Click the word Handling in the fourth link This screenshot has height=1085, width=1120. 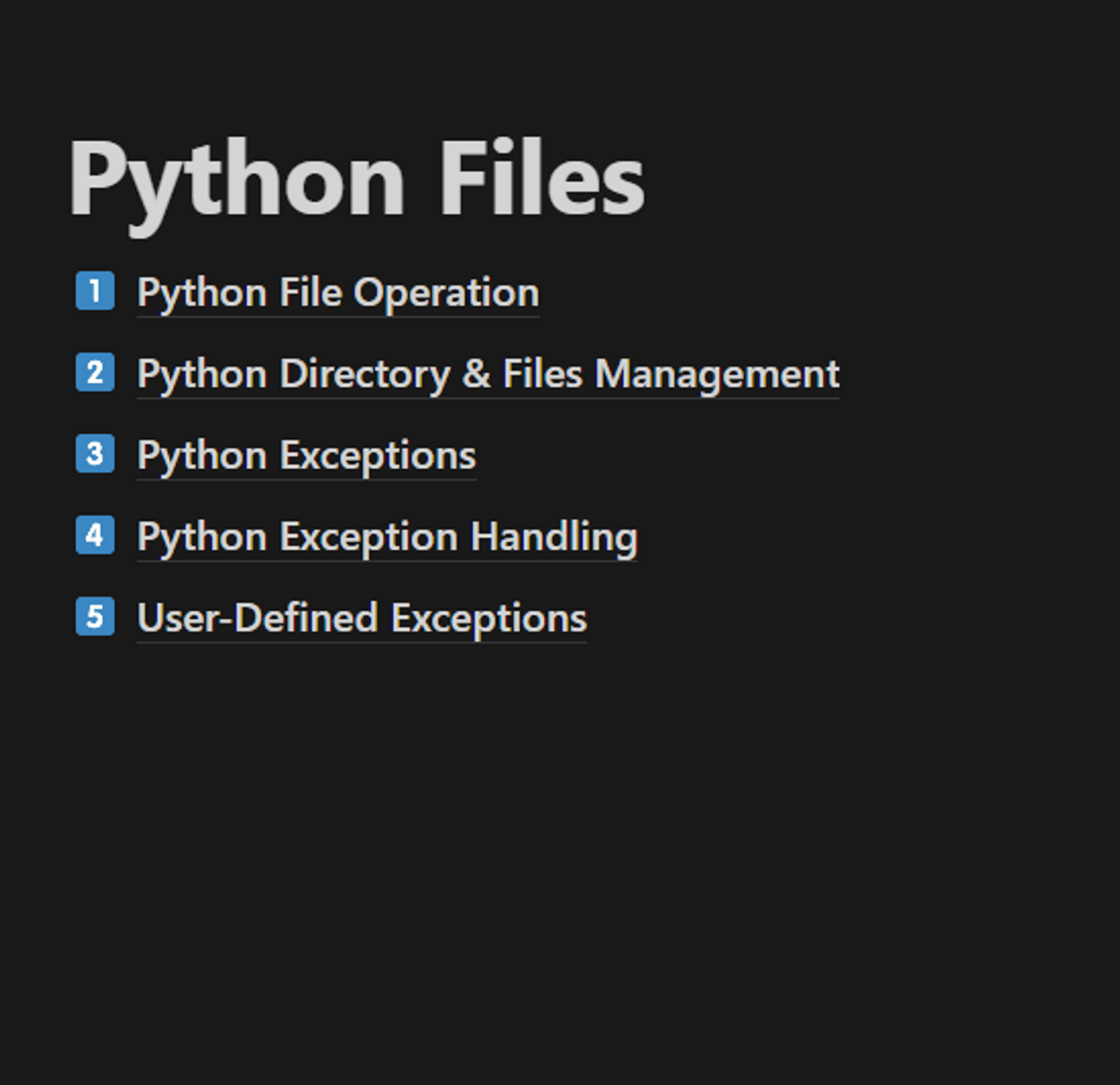click(x=553, y=537)
